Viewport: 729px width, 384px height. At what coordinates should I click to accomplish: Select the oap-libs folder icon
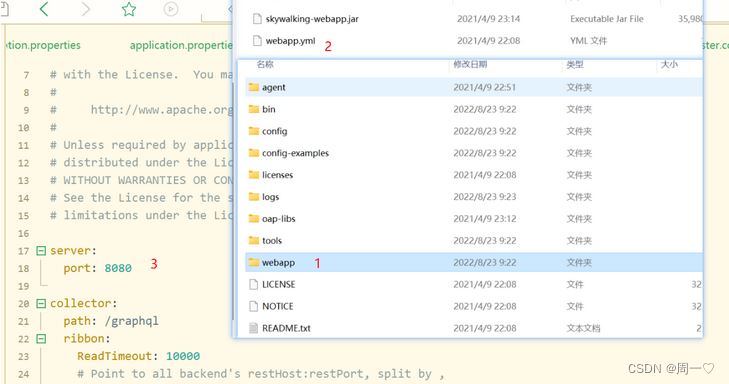coord(253,218)
